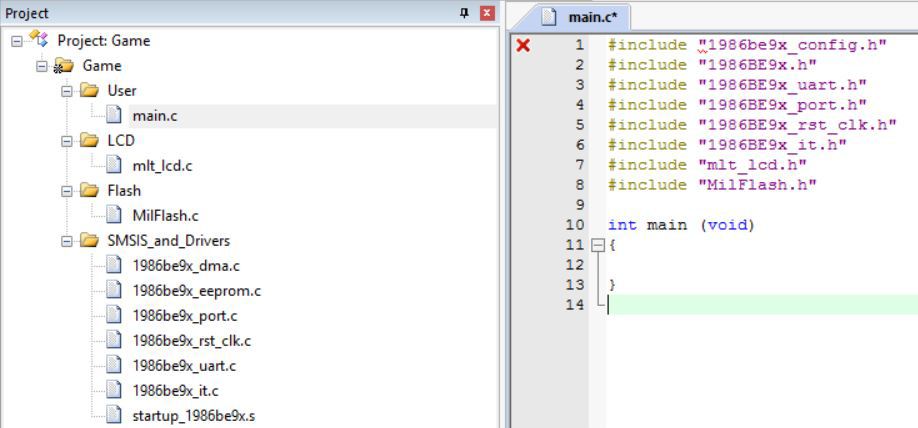Viewport: 918px width, 428px height.
Task: Fold the main function code block
Action: click(x=597, y=246)
